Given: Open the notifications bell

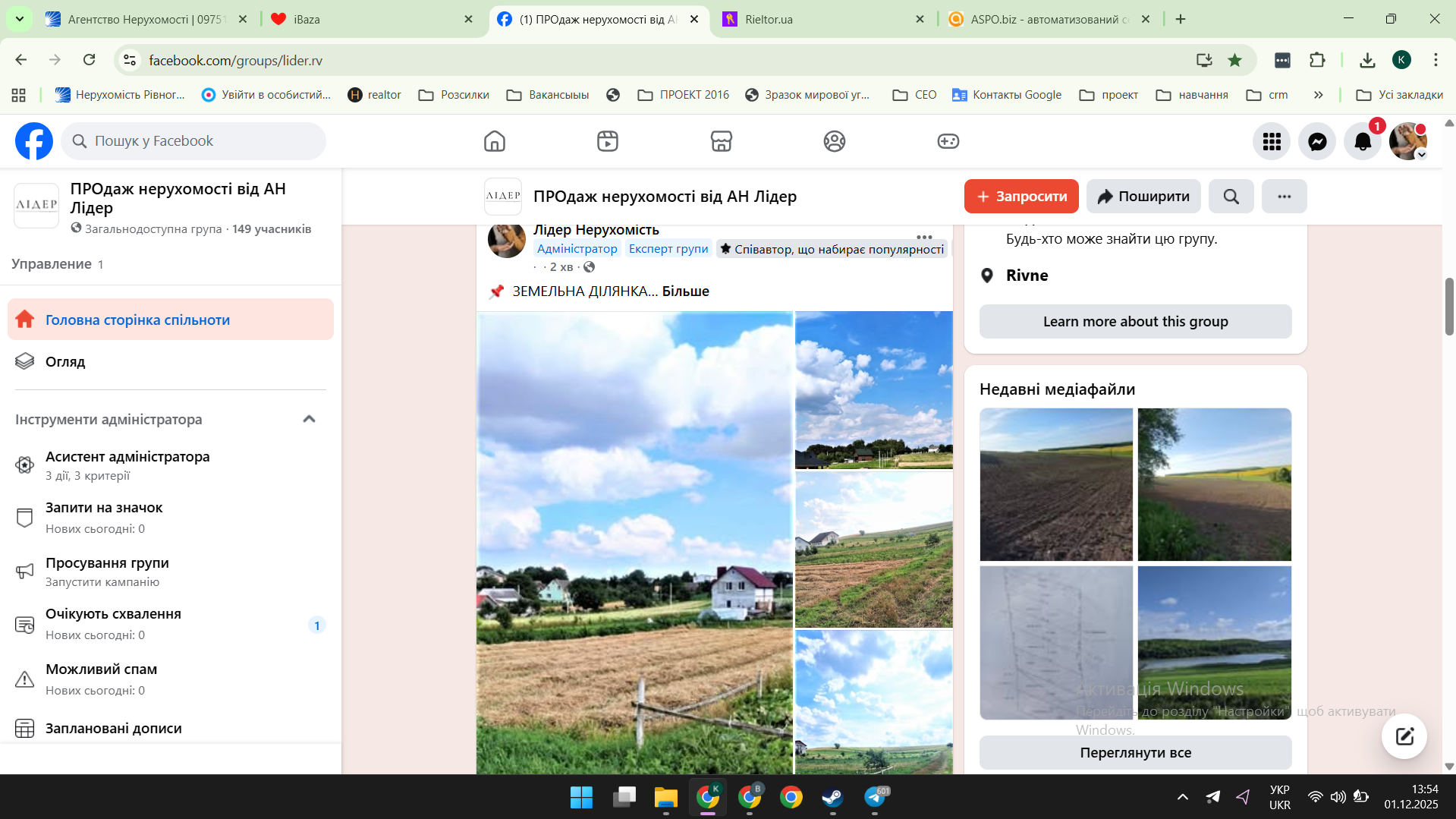Looking at the screenshot, I should coord(1363,141).
